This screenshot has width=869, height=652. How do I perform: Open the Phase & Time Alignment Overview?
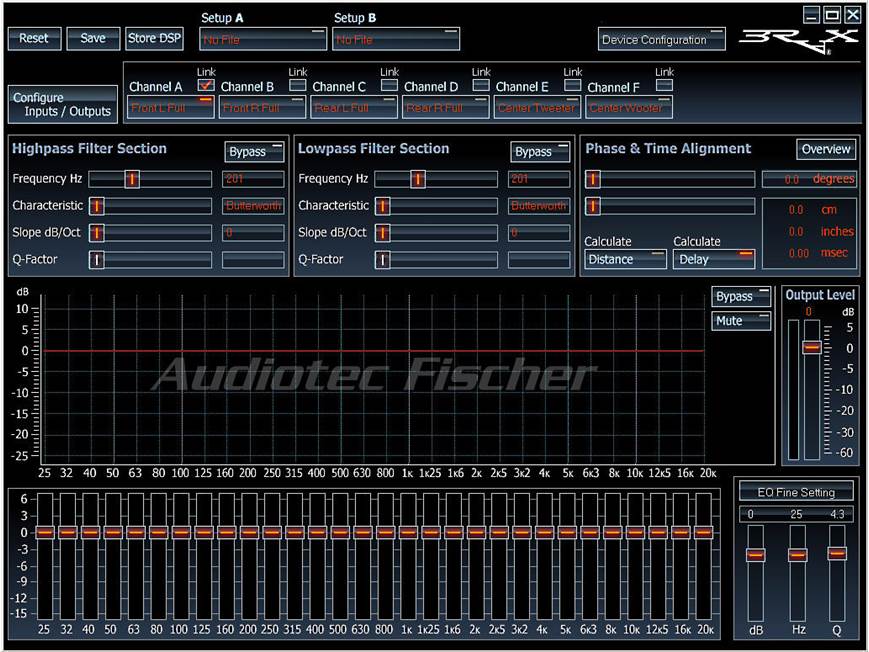[826, 149]
